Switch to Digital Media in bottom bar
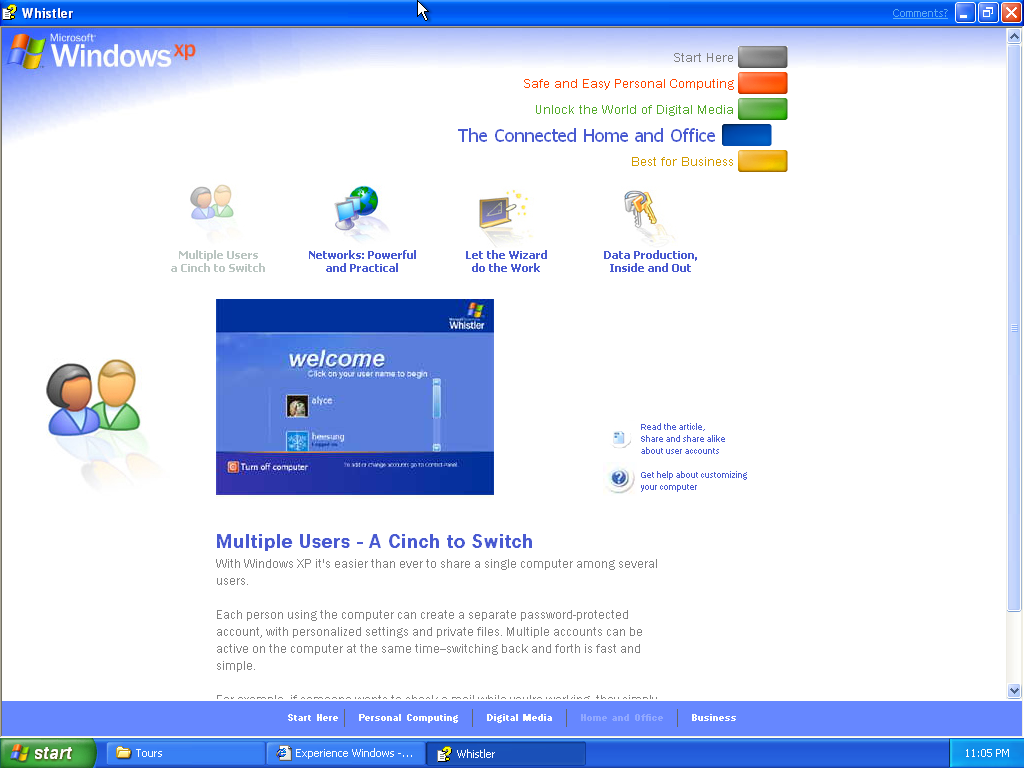Screen dimensions: 1024x768 pos(519,718)
